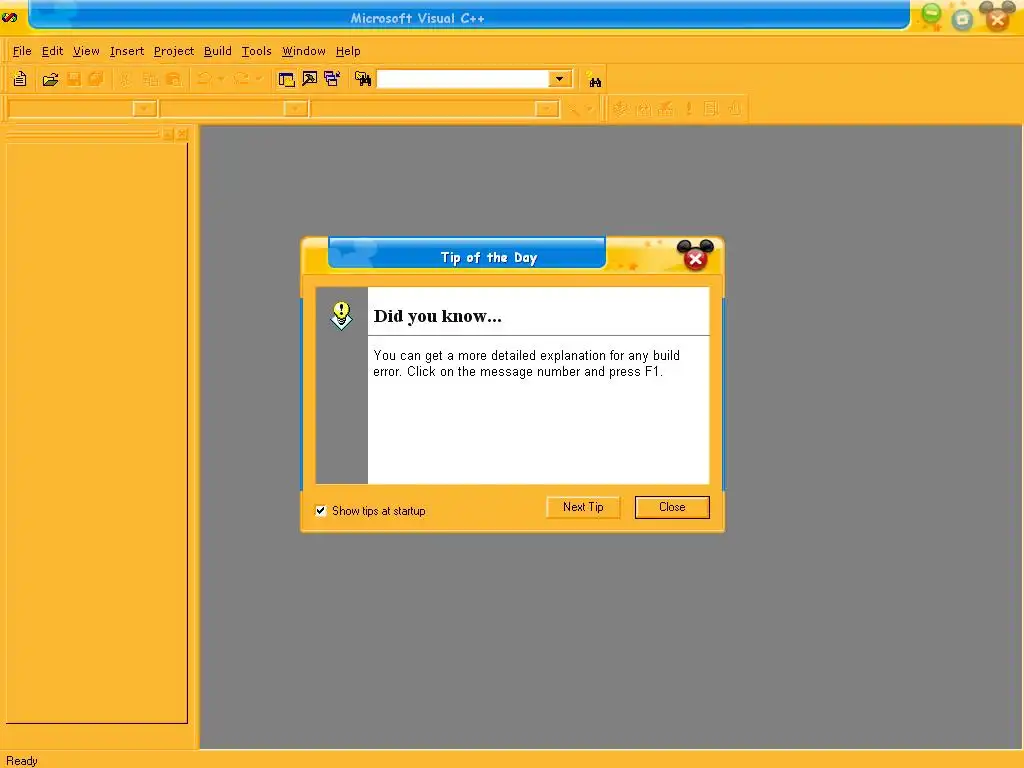The height and width of the screenshot is (768, 1024).
Task: Click the Save All icon
Action: pos(96,79)
